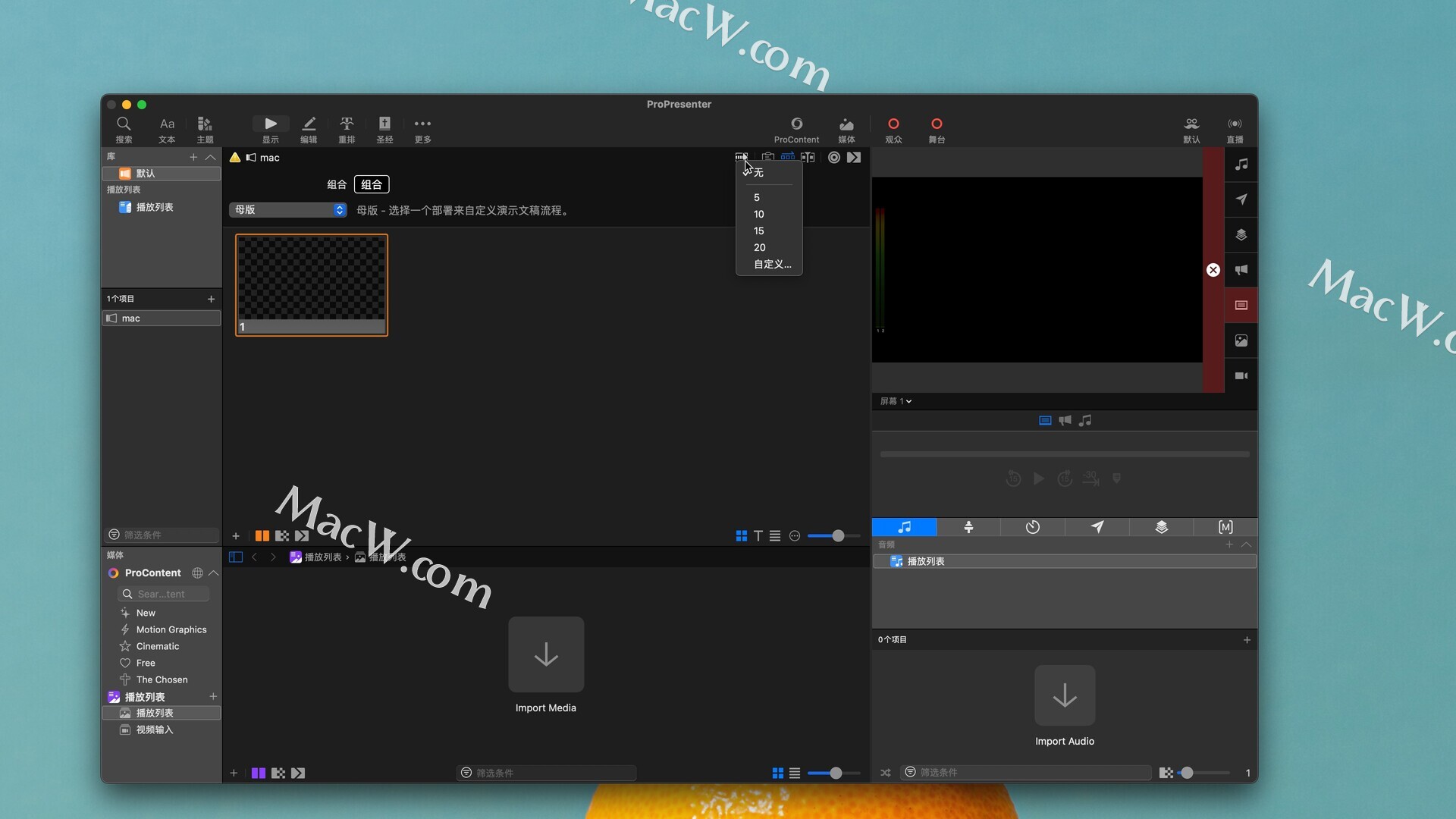Clear the highlighted slide layer icon
Screen dimensions: 1456x819
pyautogui.click(x=1241, y=306)
